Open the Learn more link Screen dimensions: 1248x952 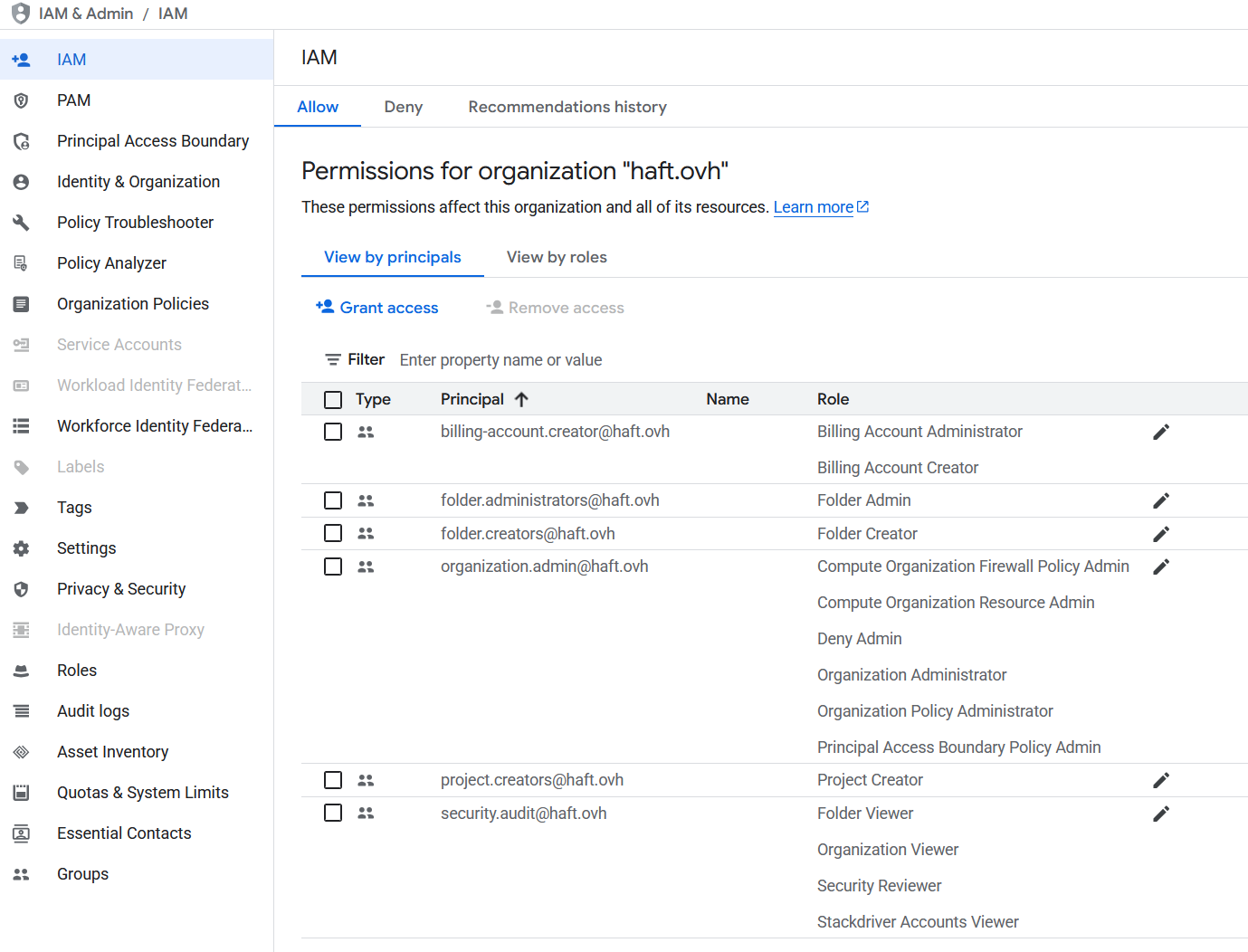(814, 207)
